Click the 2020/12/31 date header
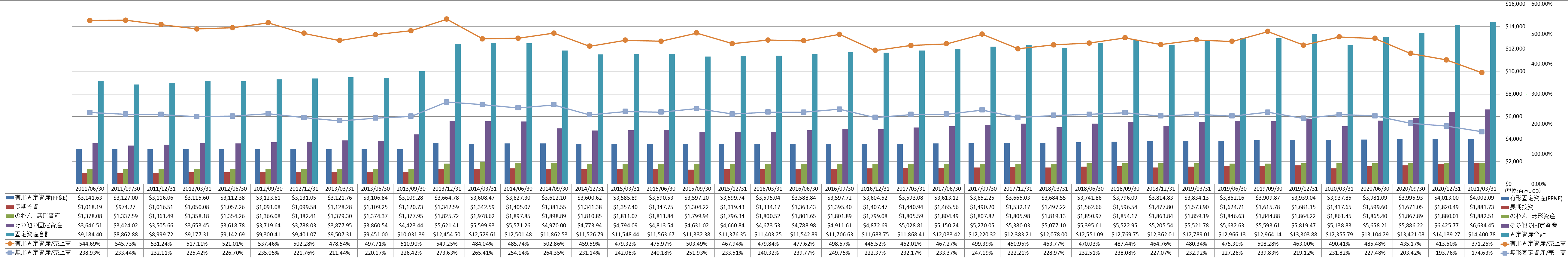The image size is (1568, 258). (1446, 189)
